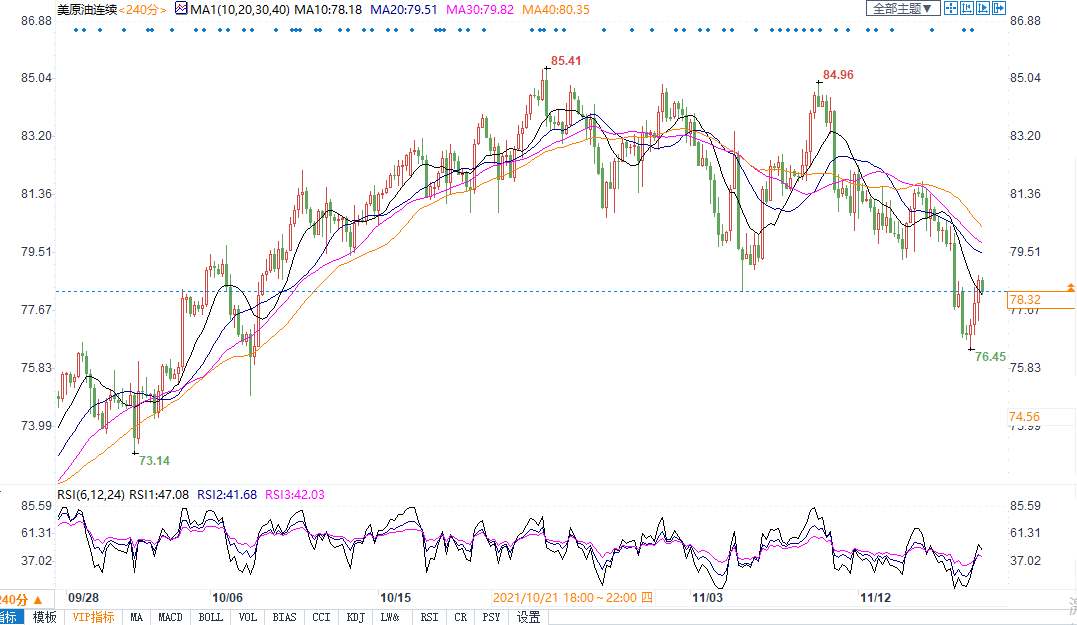Switch to the MACD indicator tab
Viewport: 1077px width, 625px height.
pos(171,617)
